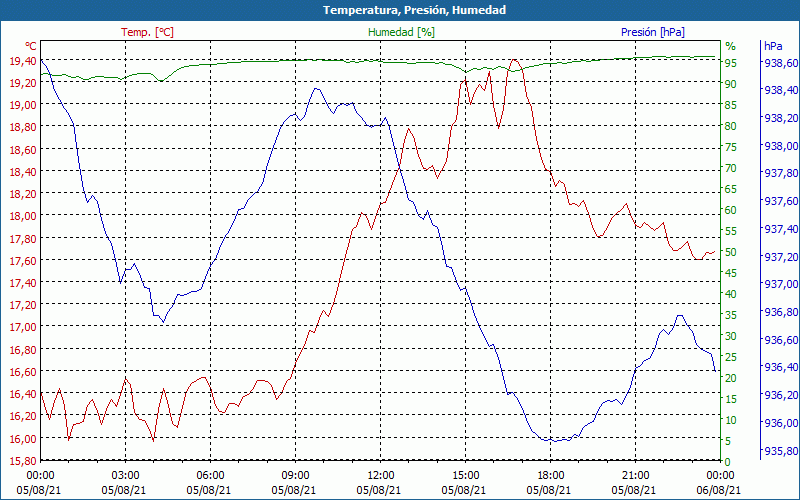
Task: Click the "19,40" temperature axis value
Action: pos(22,61)
